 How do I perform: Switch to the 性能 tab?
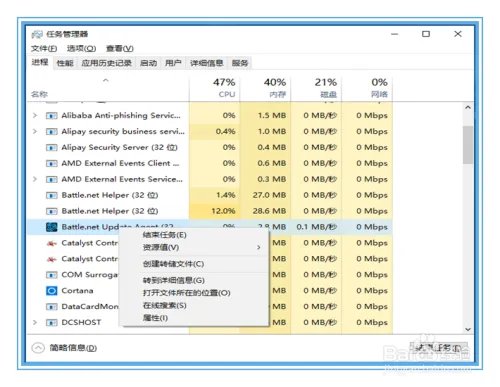65,63
